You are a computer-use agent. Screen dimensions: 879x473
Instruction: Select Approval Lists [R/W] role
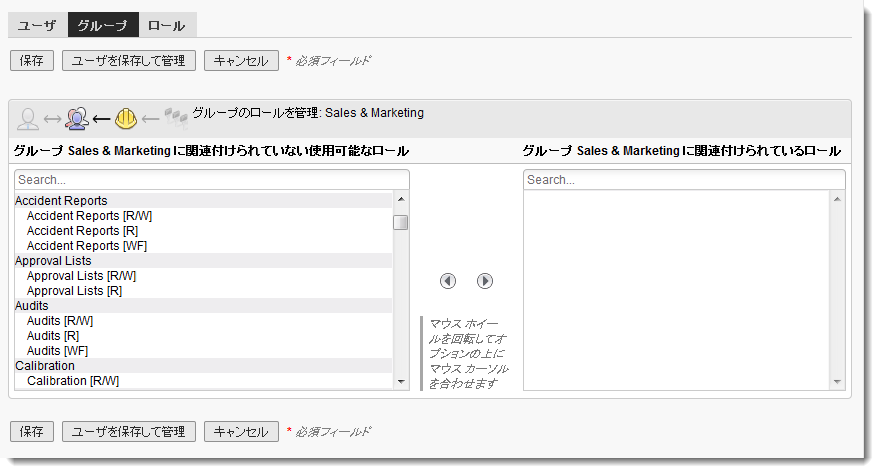click(203, 276)
